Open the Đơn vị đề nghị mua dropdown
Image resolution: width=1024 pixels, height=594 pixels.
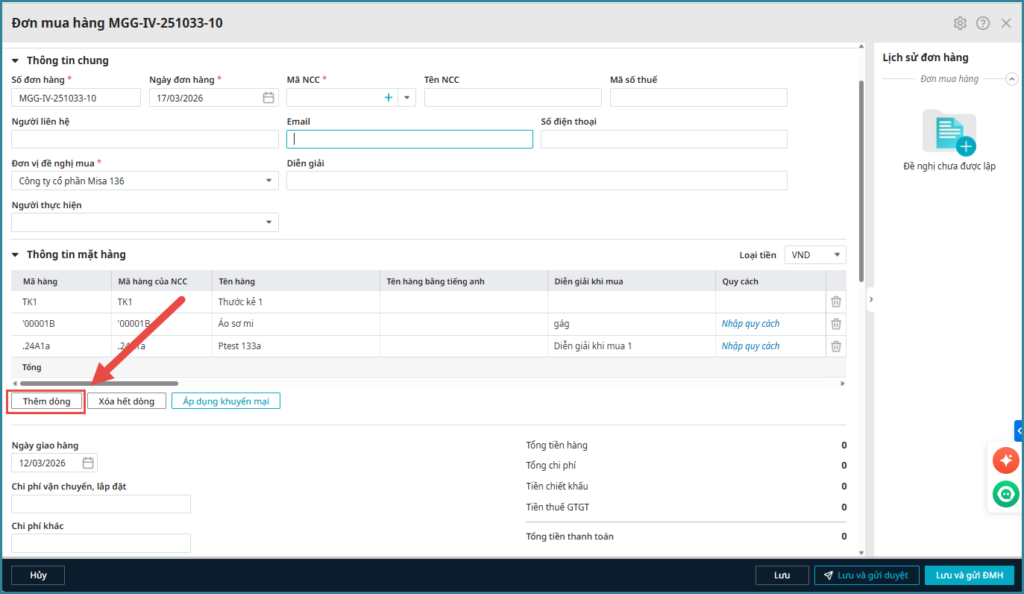tap(270, 181)
